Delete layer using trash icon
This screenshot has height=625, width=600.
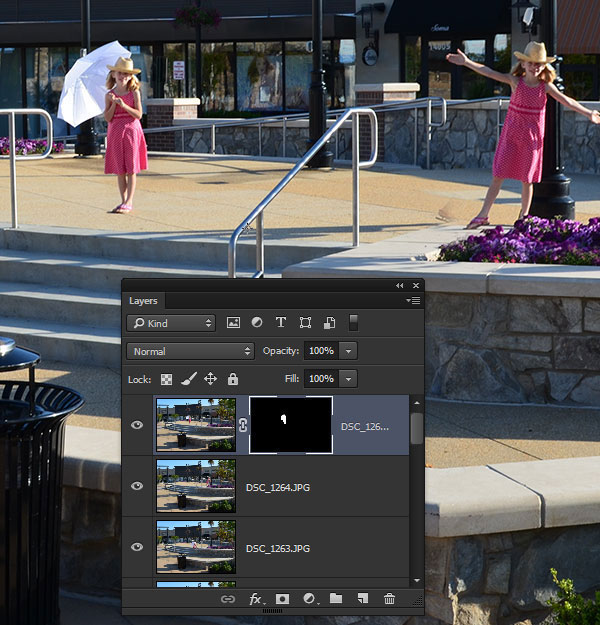389,598
